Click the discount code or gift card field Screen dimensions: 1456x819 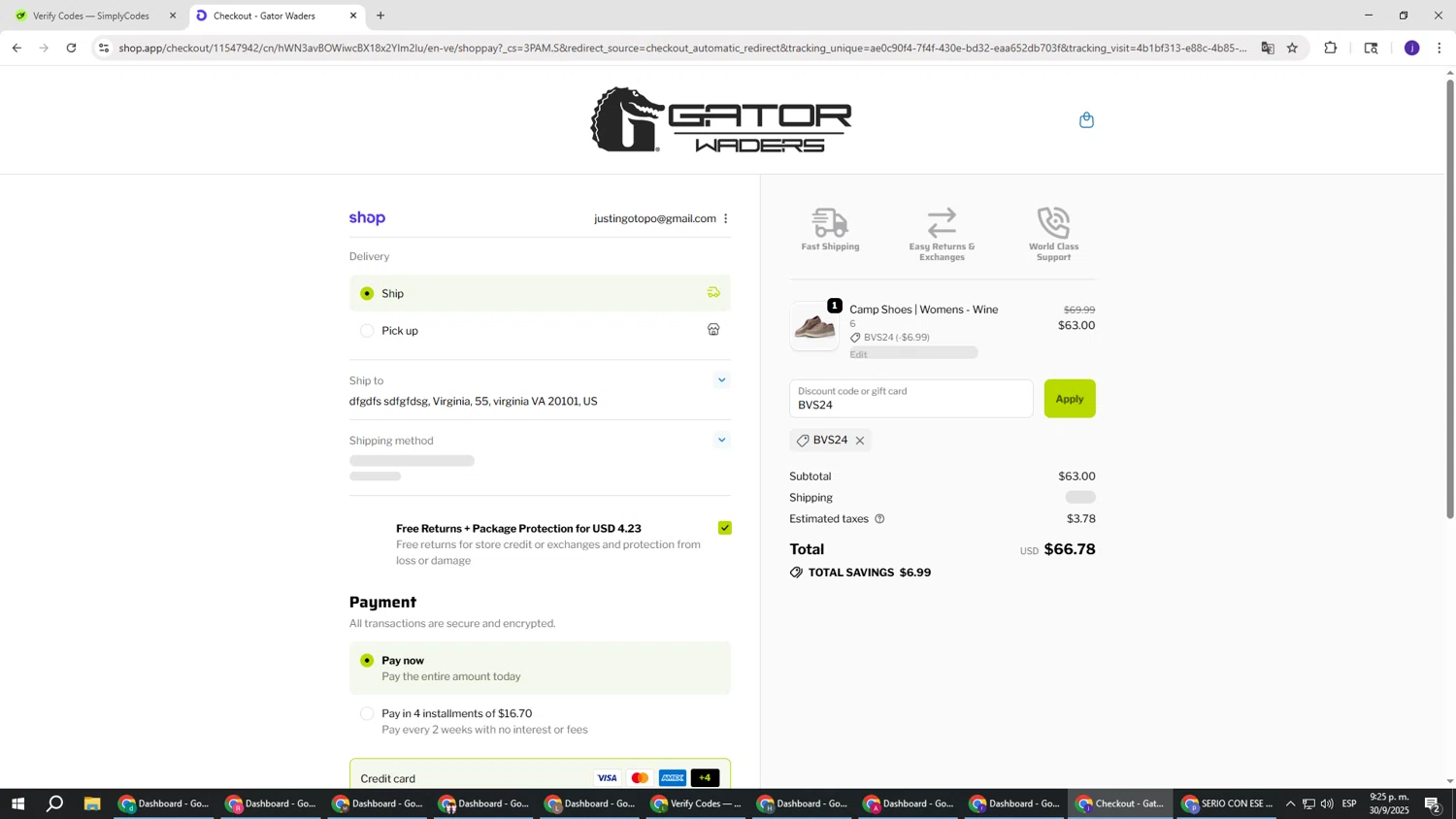tap(911, 399)
